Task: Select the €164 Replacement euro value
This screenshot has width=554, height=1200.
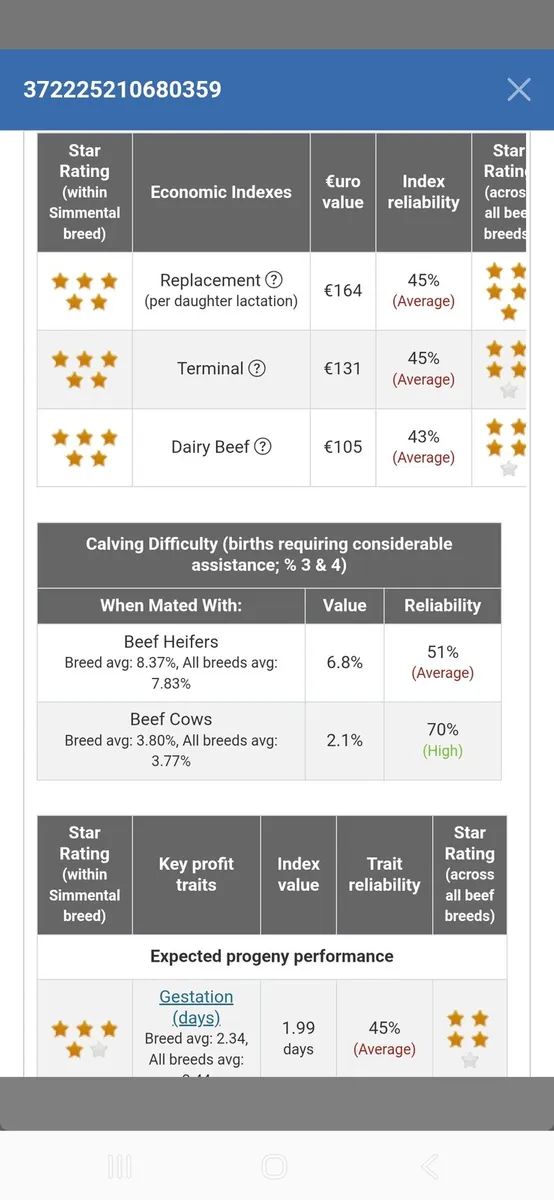Action: pyautogui.click(x=343, y=291)
